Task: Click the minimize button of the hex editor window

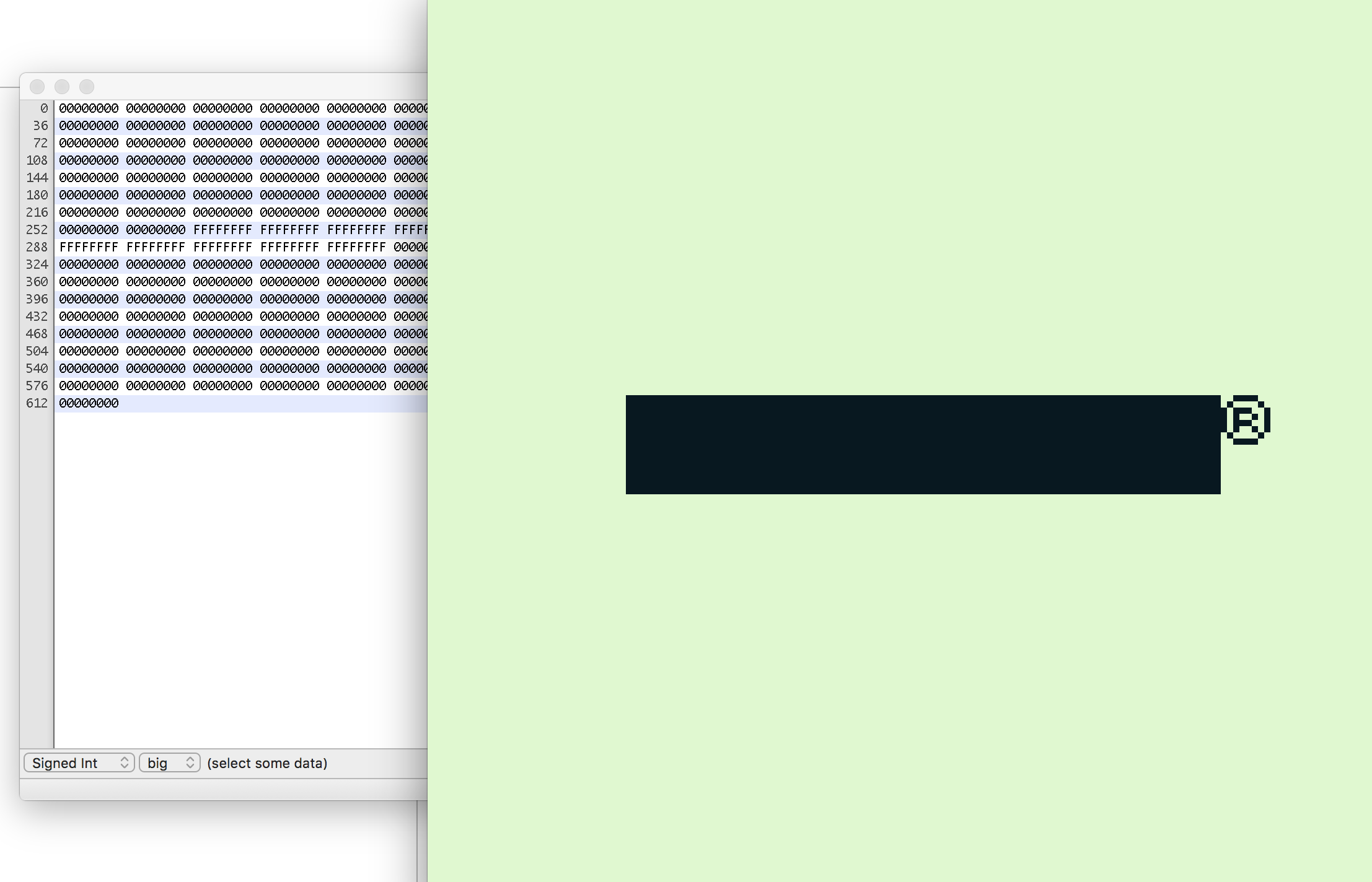Action: pyautogui.click(x=62, y=87)
